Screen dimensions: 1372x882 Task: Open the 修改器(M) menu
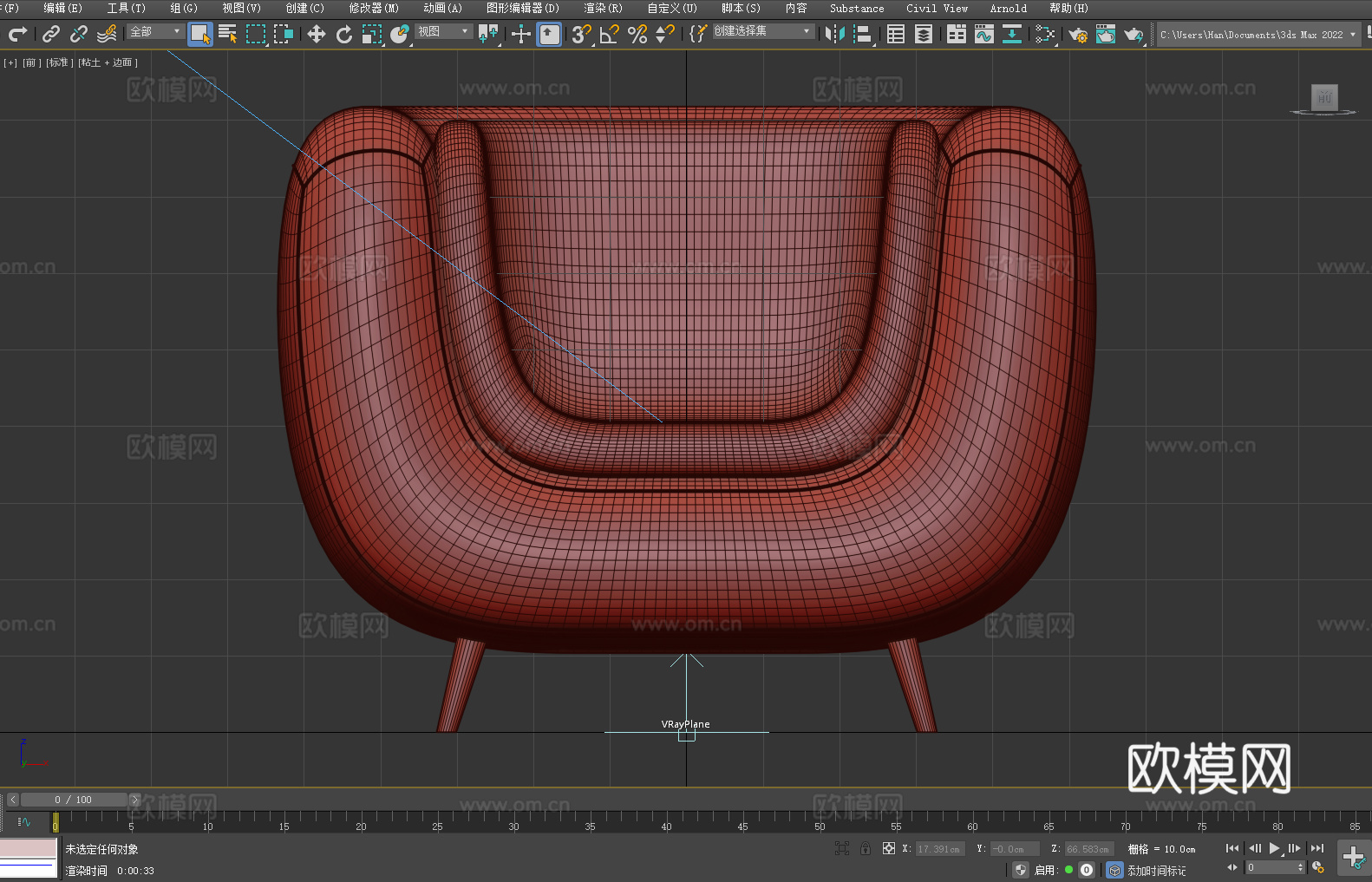click(x=374, y=8)
